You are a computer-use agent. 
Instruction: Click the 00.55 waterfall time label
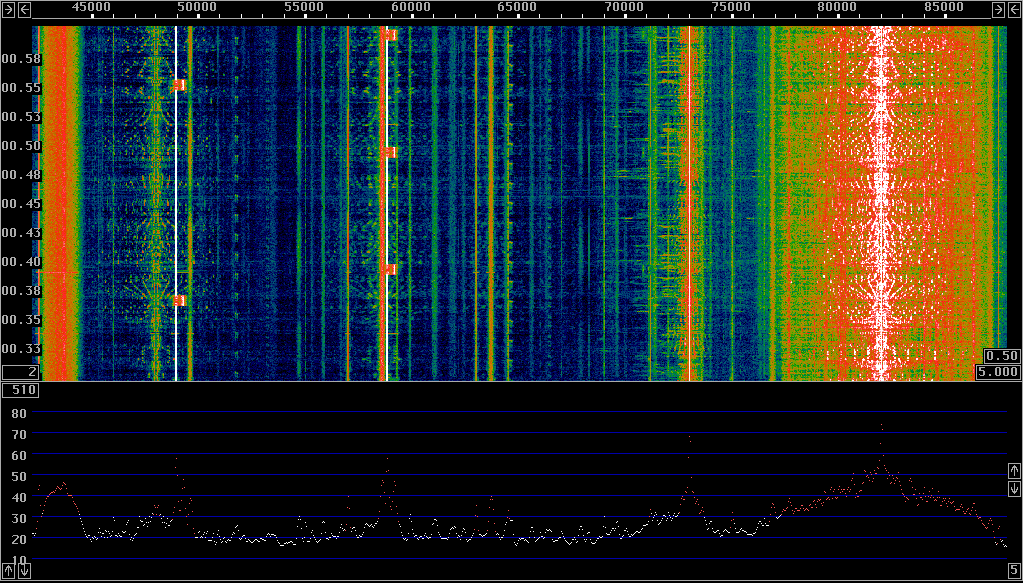pyautogui.click(x=21, y=88)
